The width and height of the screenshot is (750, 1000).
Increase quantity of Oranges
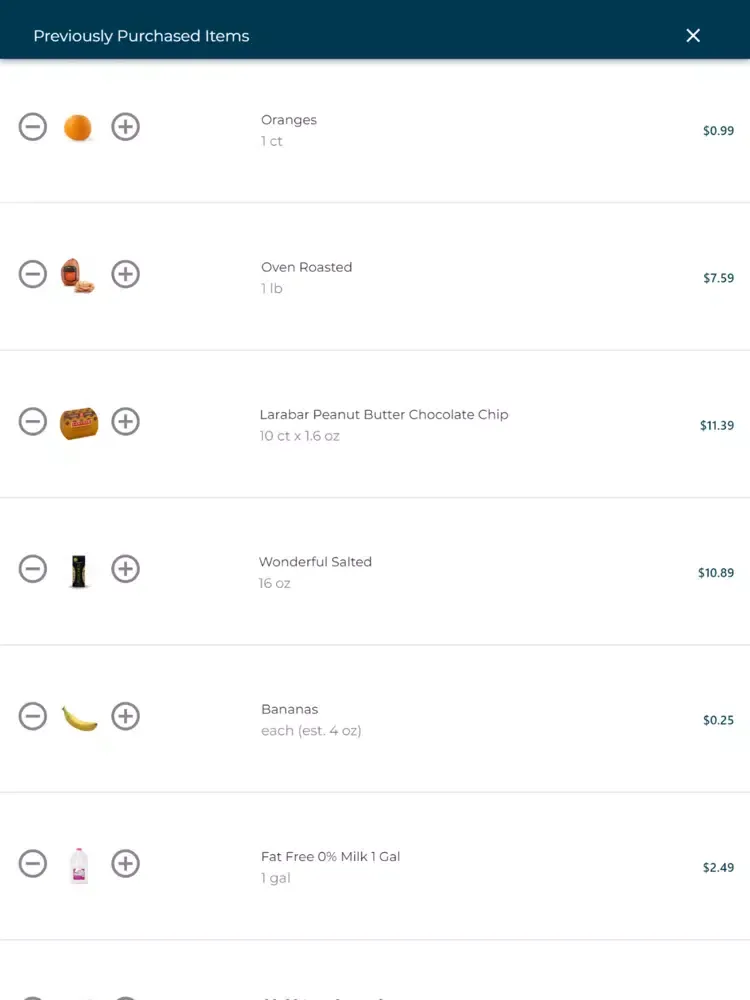tap(126, 126)
